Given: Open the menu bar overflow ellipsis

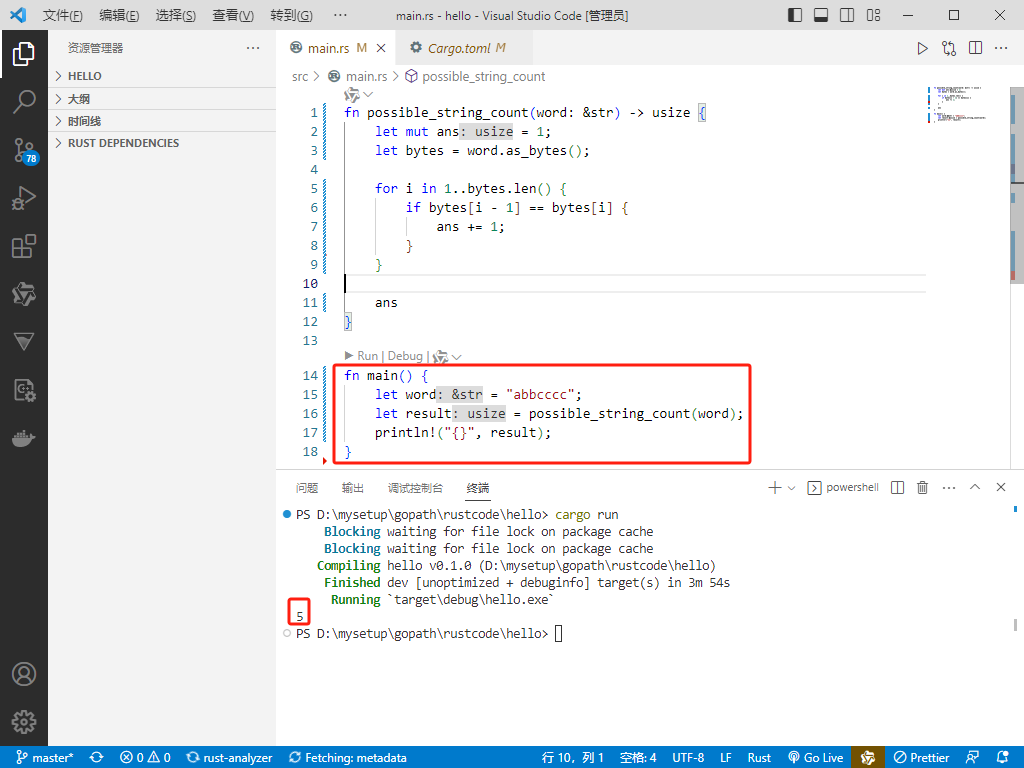Looking at the screenshot, I should pyautogui.click(x=340, y=15).
